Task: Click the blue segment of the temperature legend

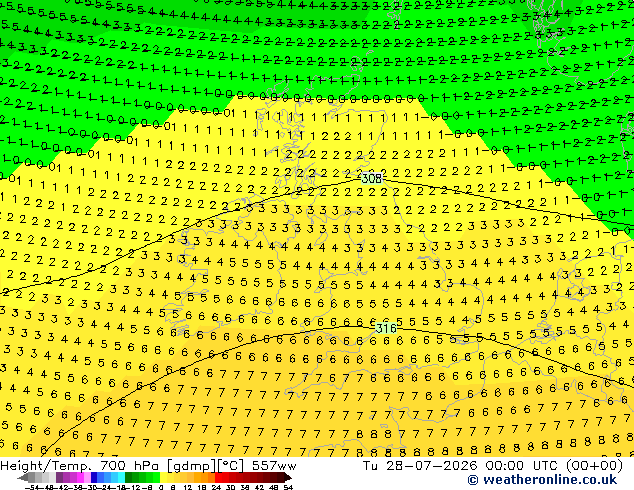Action: point(94,478)
